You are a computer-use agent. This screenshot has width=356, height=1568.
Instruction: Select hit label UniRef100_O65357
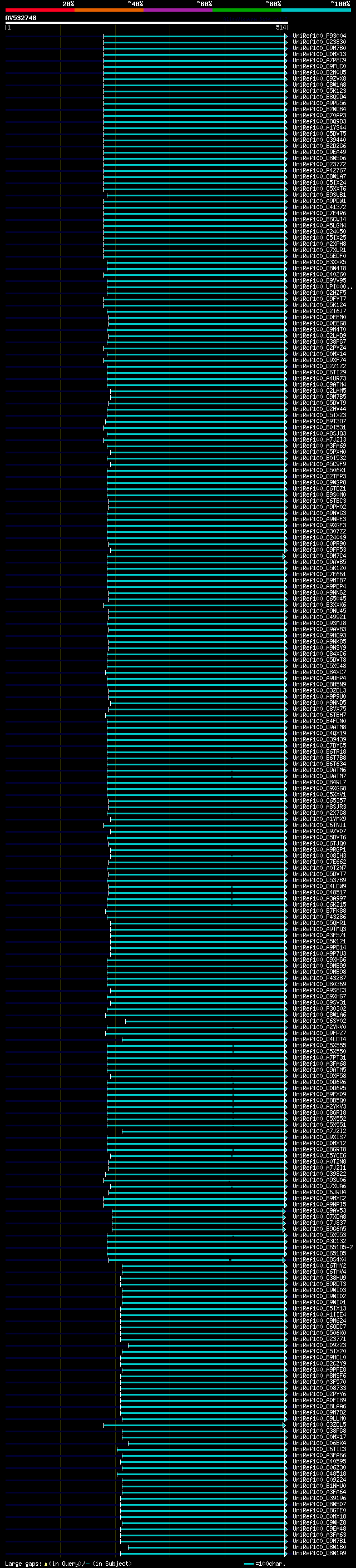click(x=319, y=800)
